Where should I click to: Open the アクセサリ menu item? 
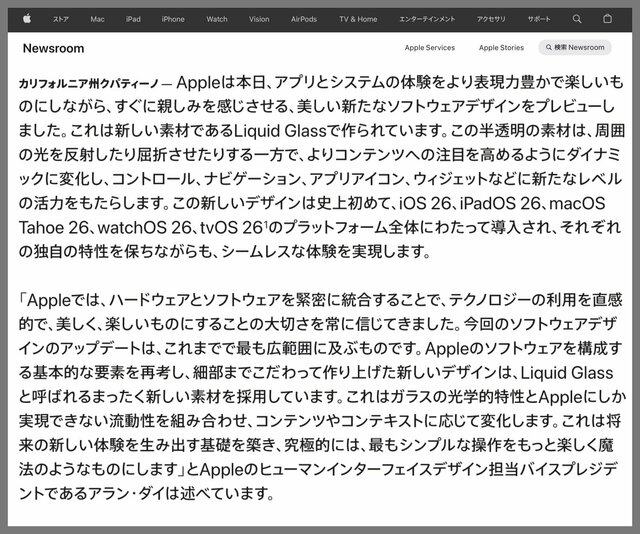(x=491, y=19)
